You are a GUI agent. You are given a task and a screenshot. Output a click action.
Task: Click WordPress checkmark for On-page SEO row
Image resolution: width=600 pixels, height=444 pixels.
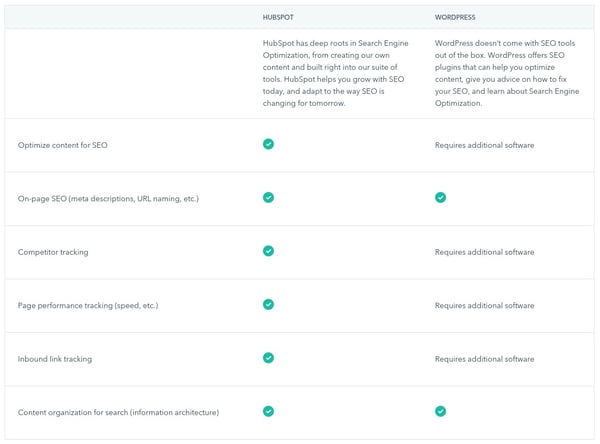tap(440, 198)
